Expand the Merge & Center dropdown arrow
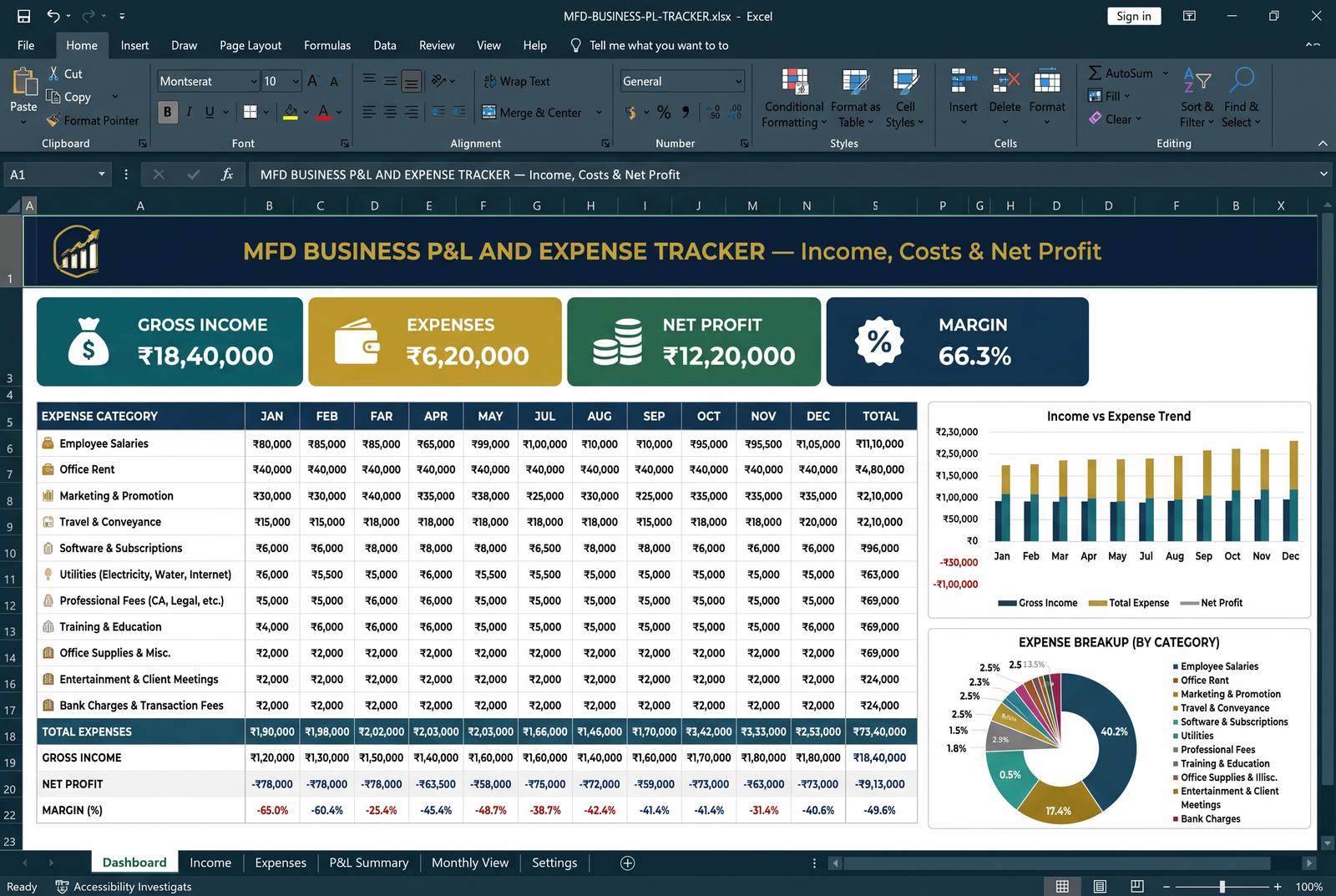1336x896 pixels. (x=599, y=113)
